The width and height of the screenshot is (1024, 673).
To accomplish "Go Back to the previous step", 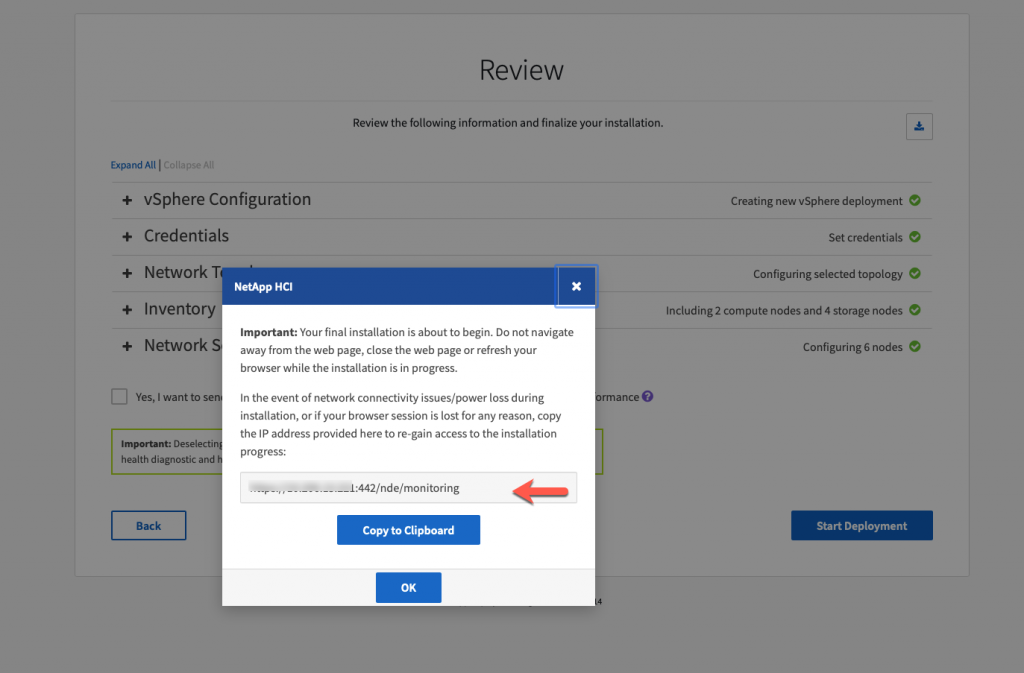I will [x=148, y=525].
